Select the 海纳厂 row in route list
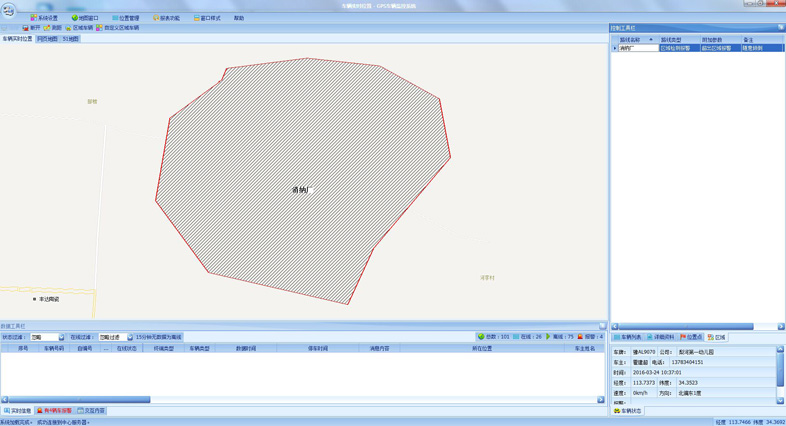The width and height of the screenshot is (786, 426). point(635,48)
